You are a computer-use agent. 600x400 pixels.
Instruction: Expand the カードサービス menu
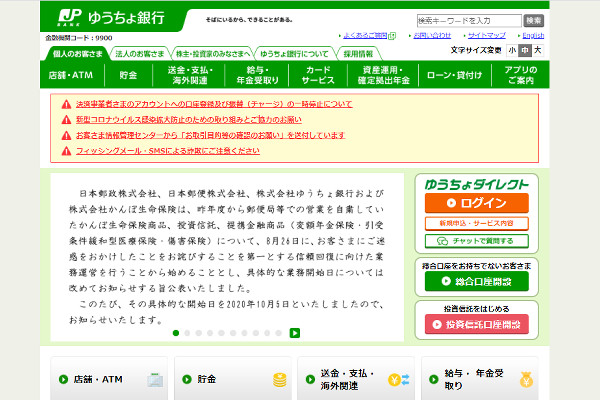[318, 73]
